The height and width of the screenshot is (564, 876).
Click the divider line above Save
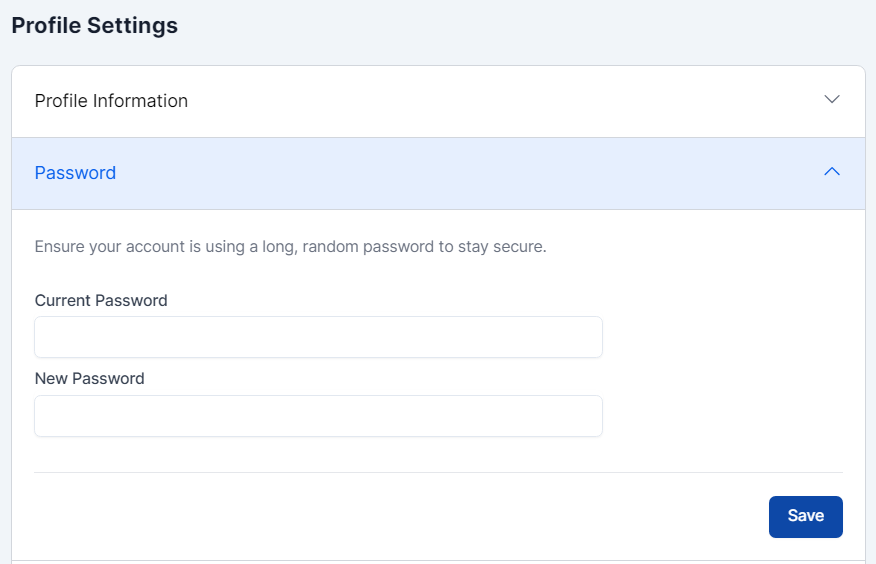click(438, 472)
